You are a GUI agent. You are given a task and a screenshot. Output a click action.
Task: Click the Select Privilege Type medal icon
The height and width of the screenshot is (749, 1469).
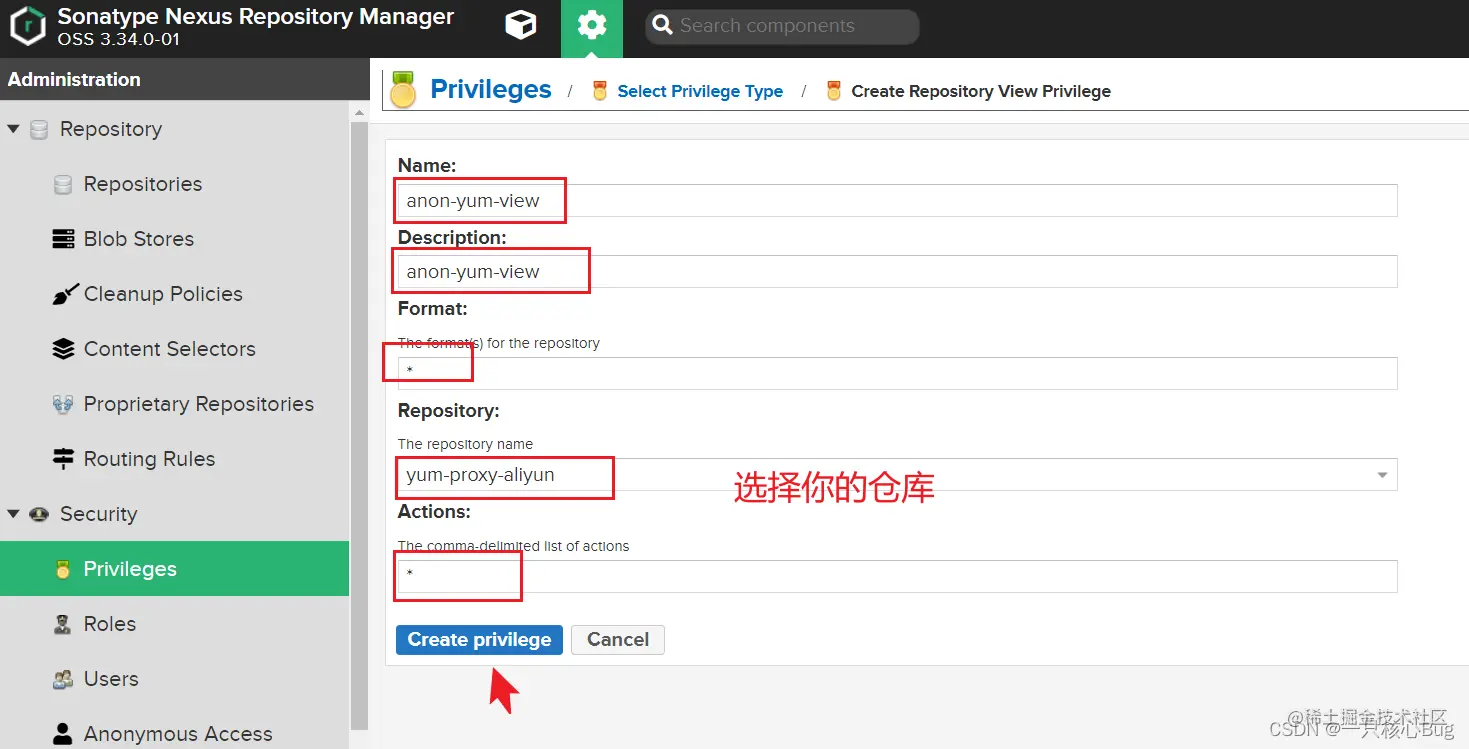(x=600, y=91)
